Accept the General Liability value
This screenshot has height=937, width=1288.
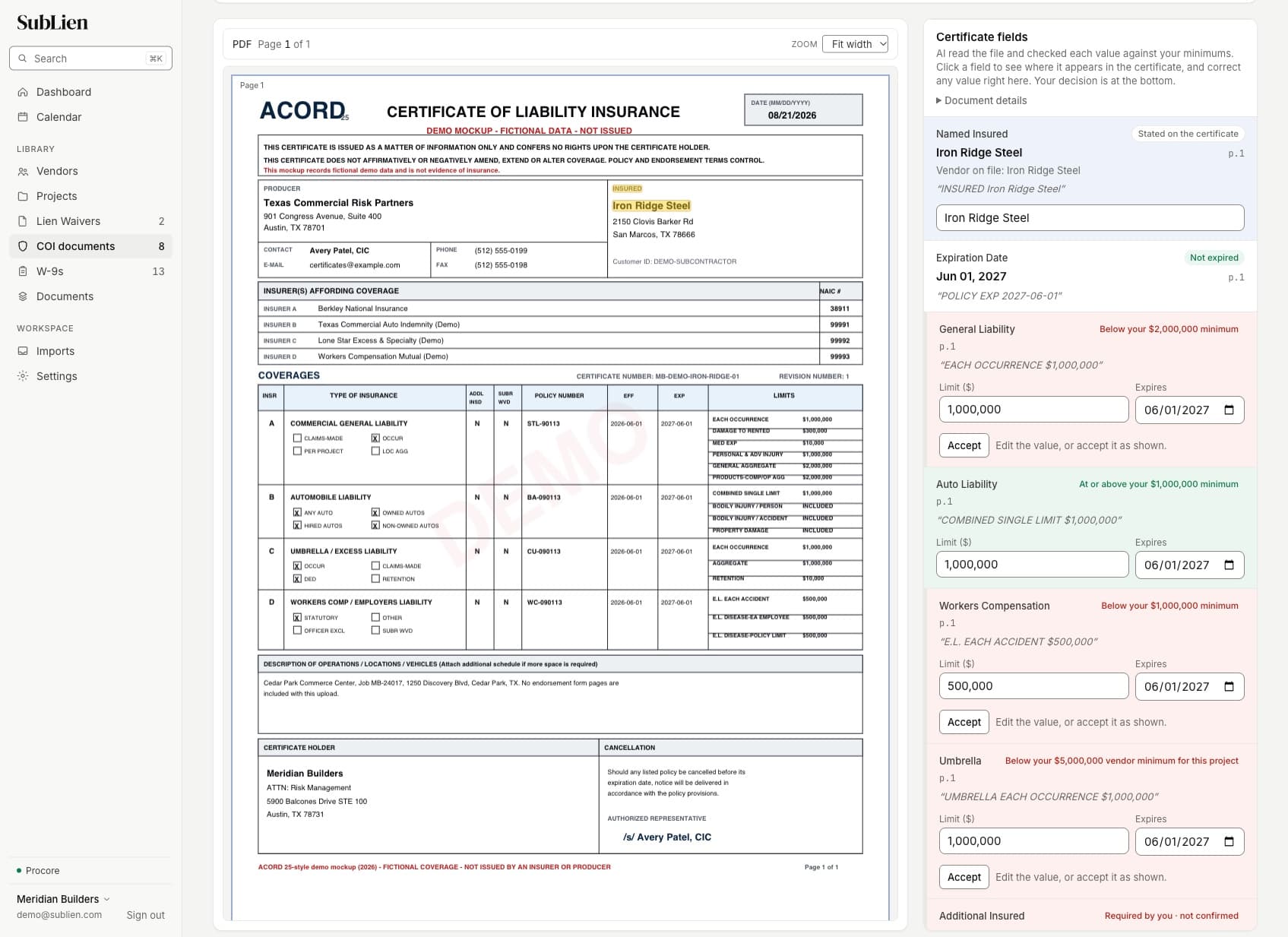point(964,445)
